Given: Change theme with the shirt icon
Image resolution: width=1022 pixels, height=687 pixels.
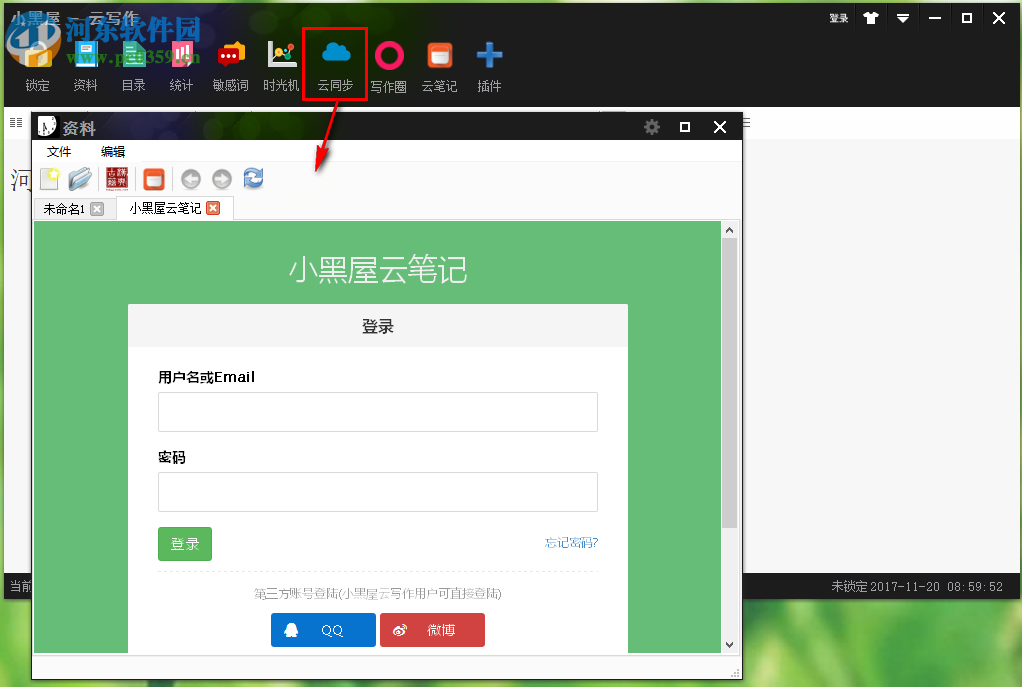Looking at the screenshot, I should pos(870,17).
